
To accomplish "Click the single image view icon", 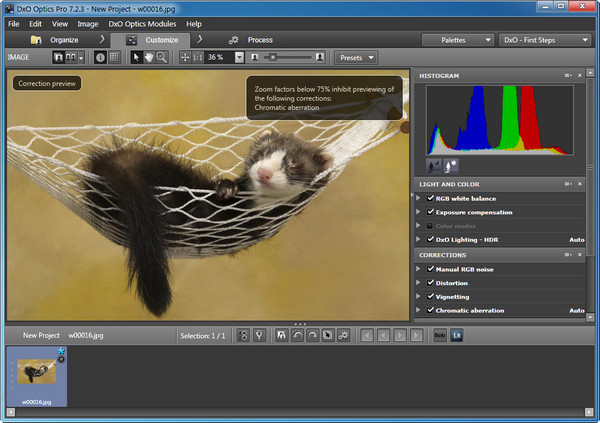I will click(x=59, y=57).
